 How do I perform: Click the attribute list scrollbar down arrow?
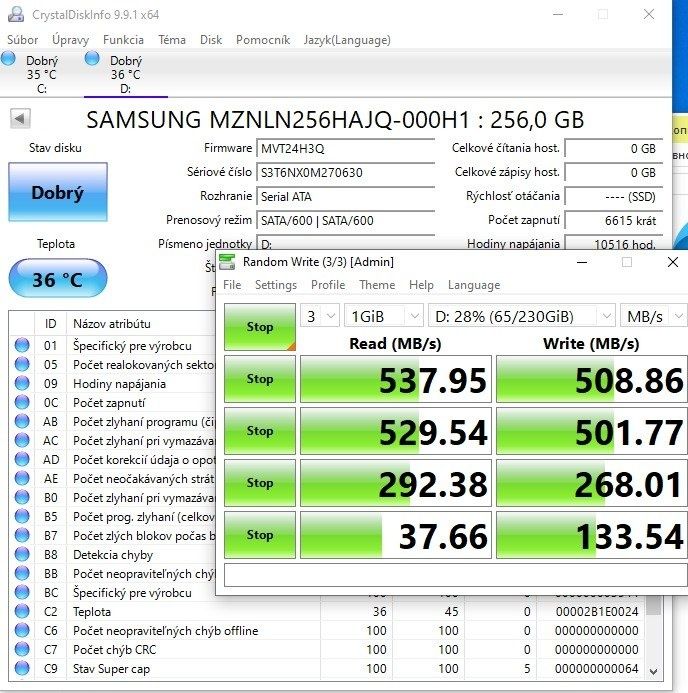pyautogui.click(x=654, y=671)
